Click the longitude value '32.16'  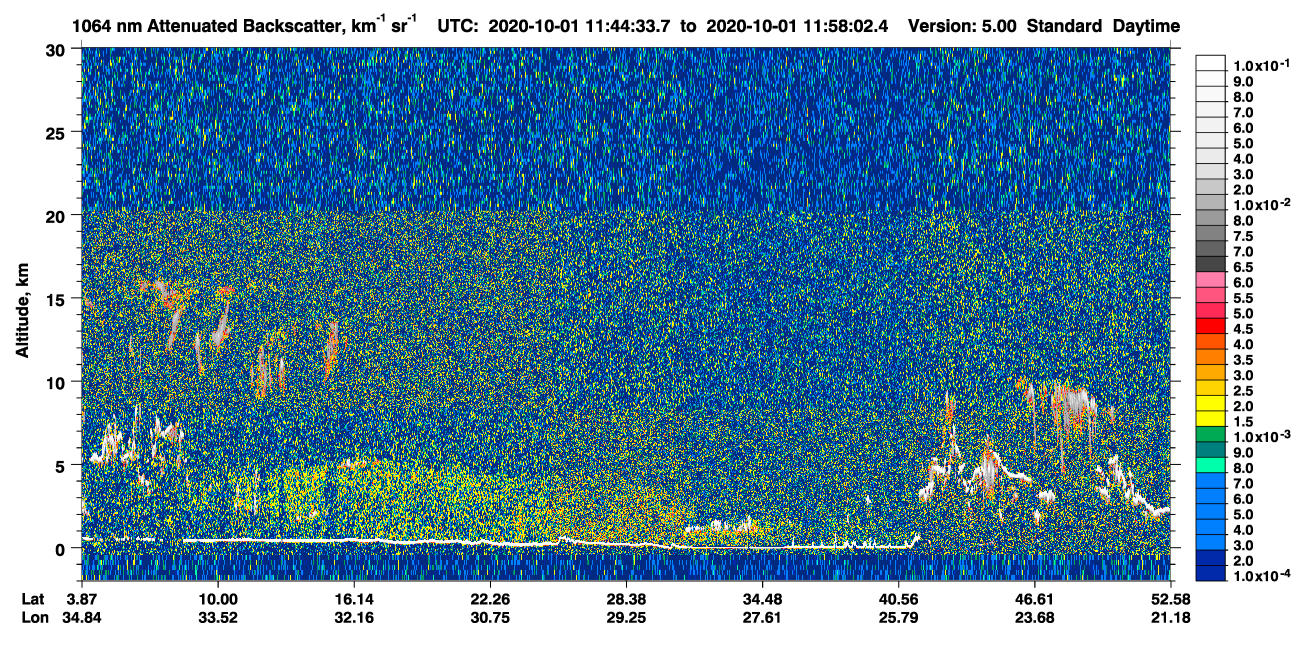click(354, 617)
